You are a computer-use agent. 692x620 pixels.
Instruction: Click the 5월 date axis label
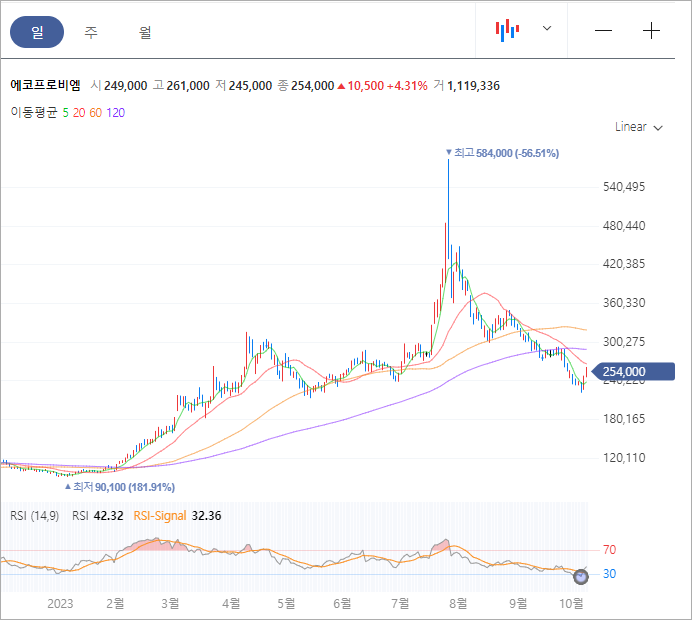coord(286,603)
